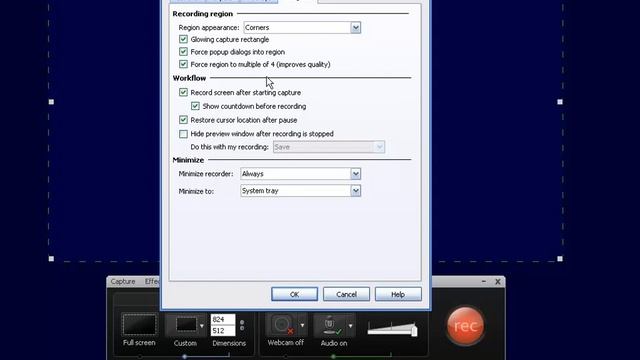This screenshot has height=360, width=640.
Task: Select the Full screen capture icon
Action: tap(139, 325)
